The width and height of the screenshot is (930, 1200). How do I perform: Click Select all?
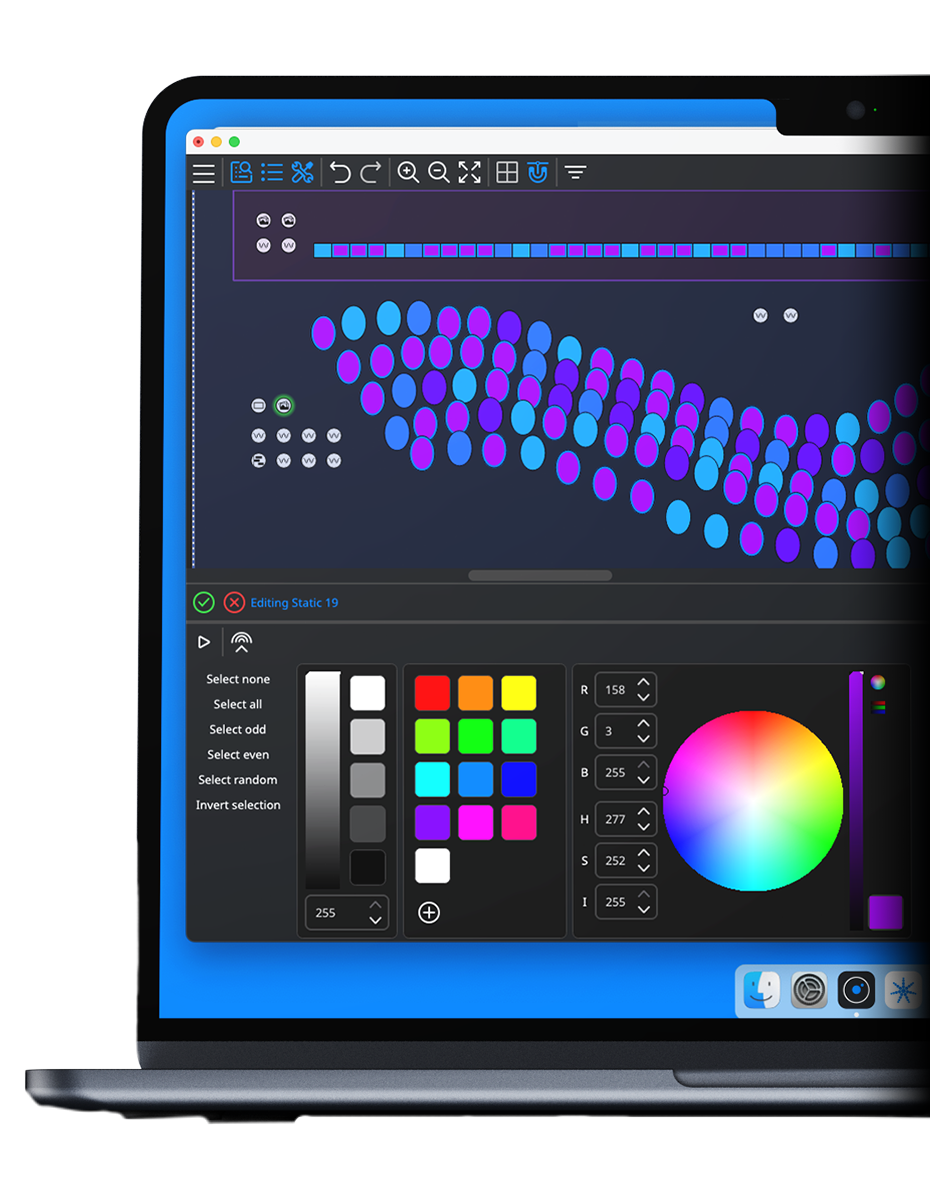tap(238, 704)
